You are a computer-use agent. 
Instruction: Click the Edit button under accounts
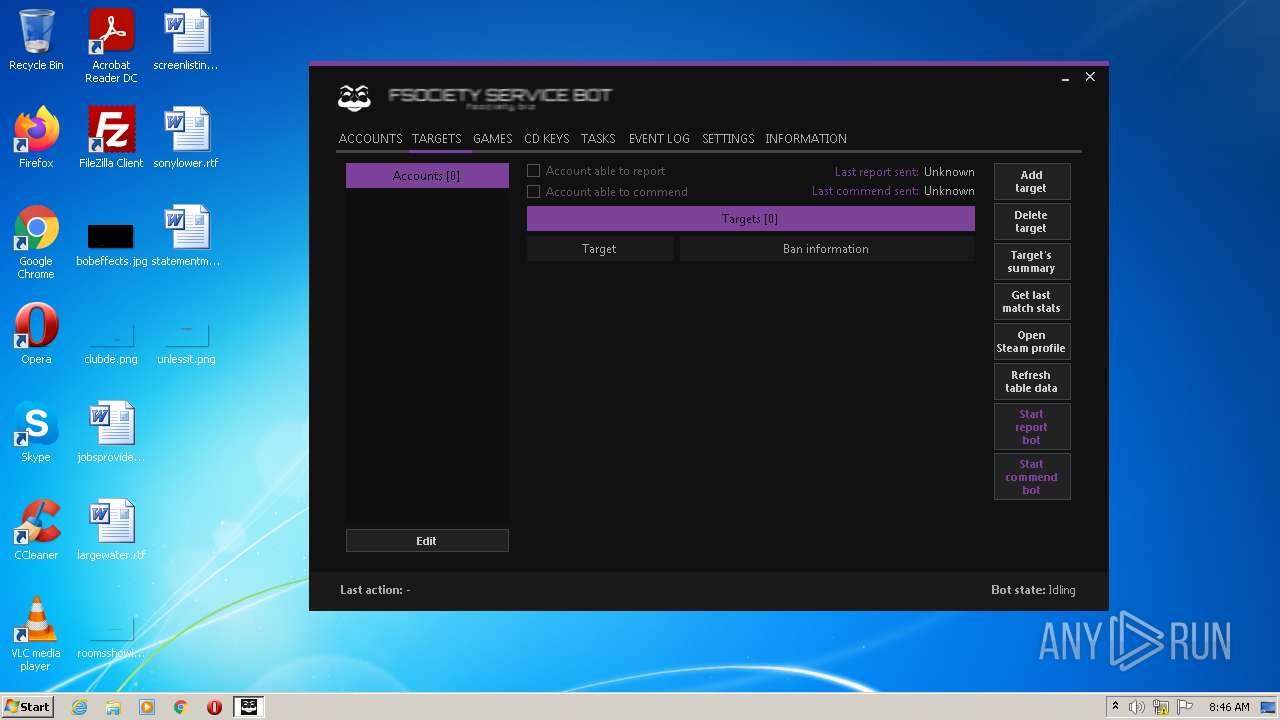tap(427, 541)
